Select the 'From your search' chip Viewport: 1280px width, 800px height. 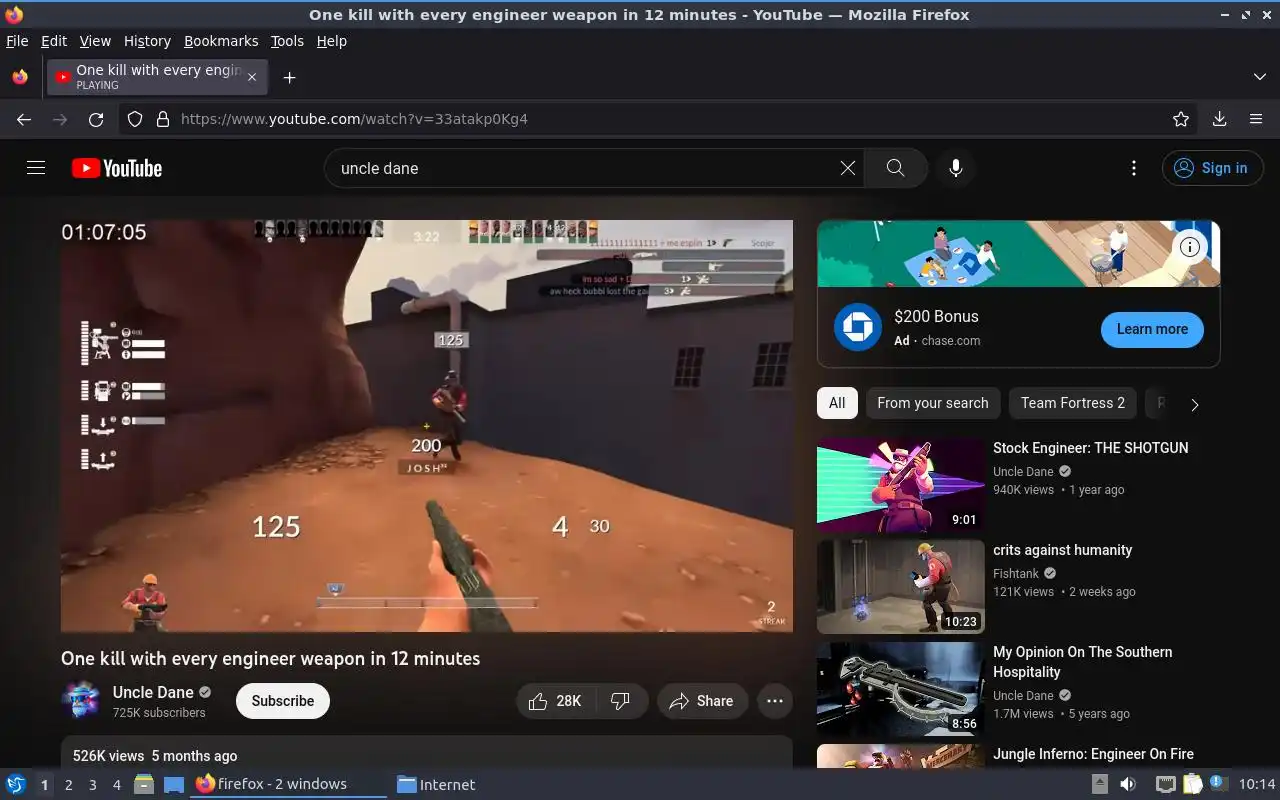click(x=933, y=403)
